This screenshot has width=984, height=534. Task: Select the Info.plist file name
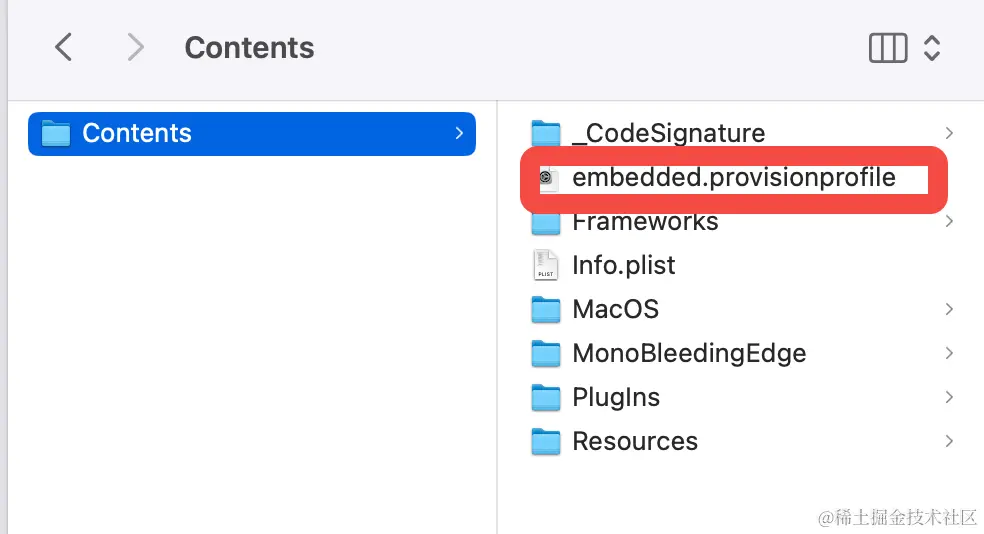tap(624, 266)
